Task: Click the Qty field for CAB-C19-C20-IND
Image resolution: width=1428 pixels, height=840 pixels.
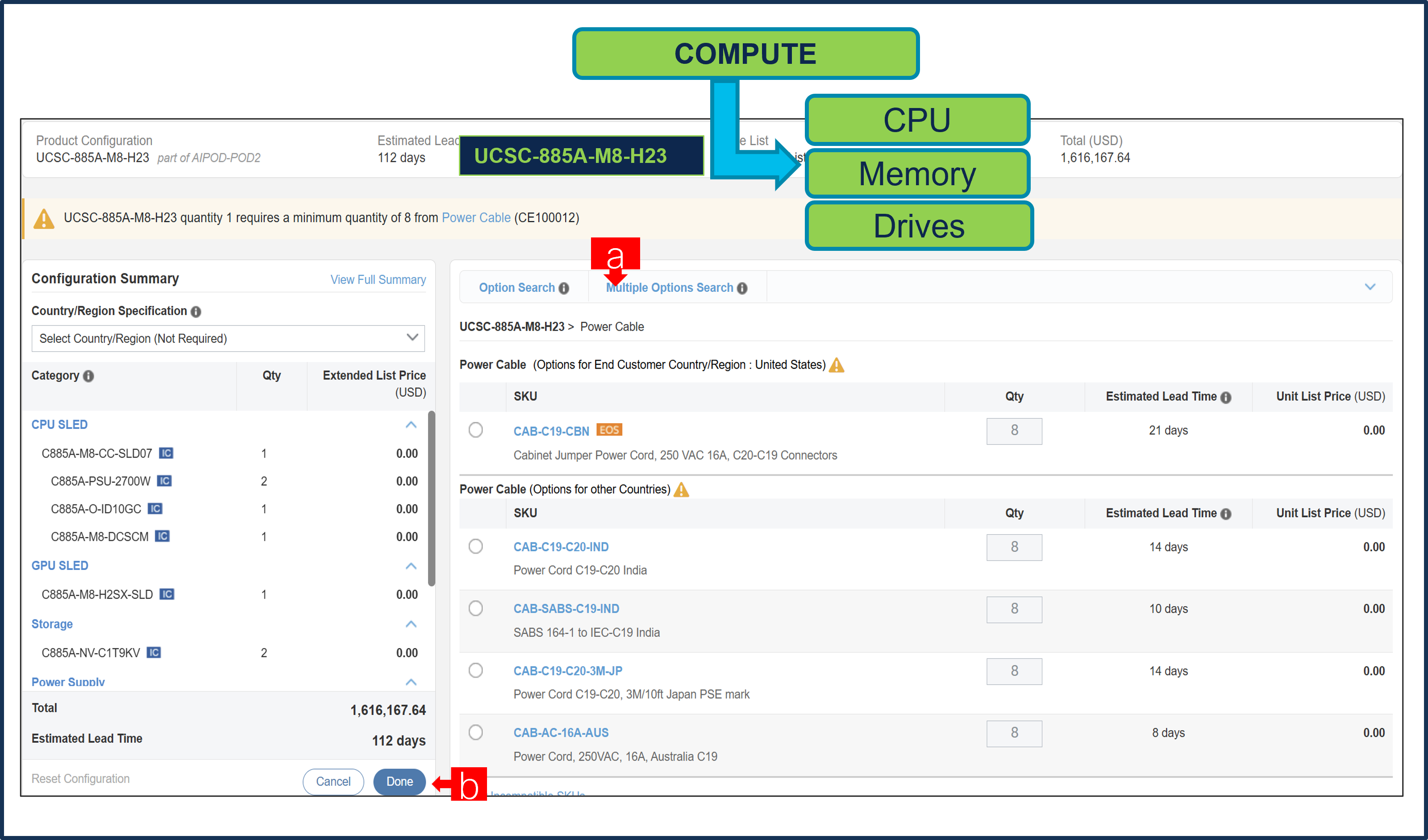Action: click(1014, 548)
